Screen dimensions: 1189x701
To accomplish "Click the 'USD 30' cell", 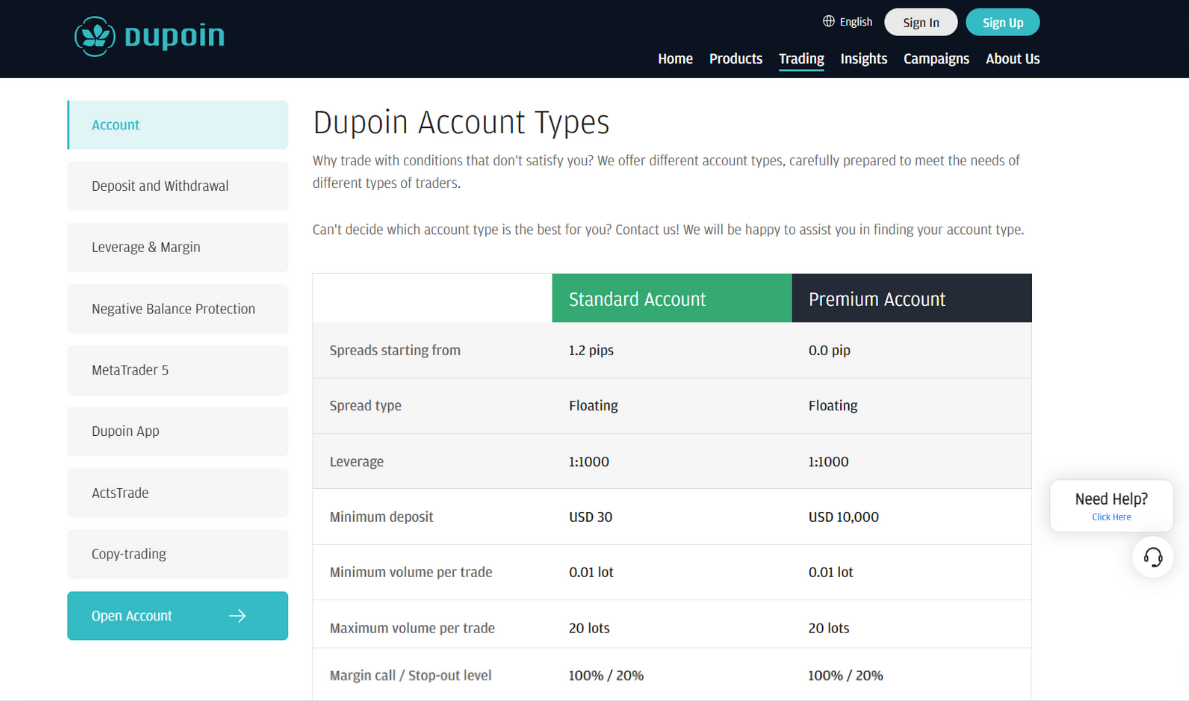I will [591, 517].
